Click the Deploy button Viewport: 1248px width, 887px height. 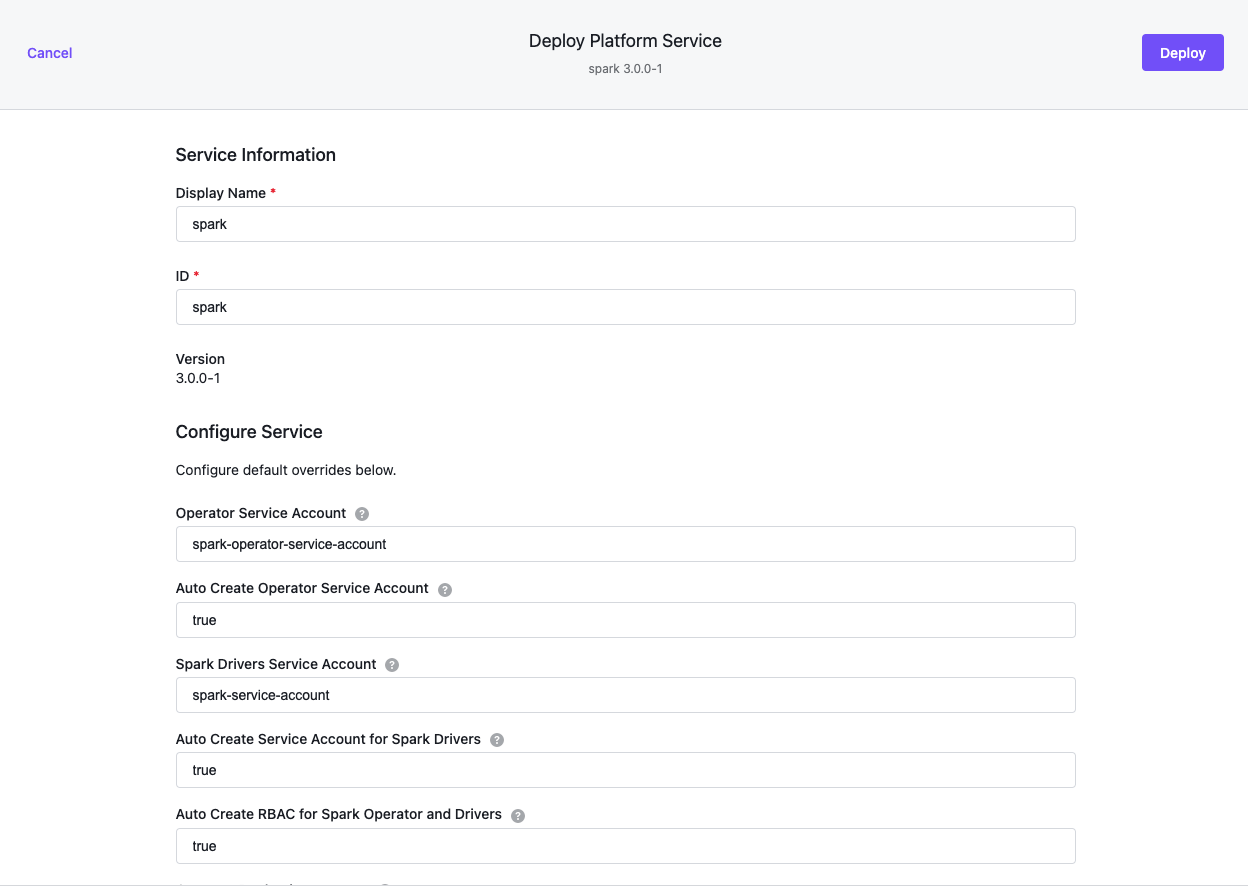[1182, 53]
